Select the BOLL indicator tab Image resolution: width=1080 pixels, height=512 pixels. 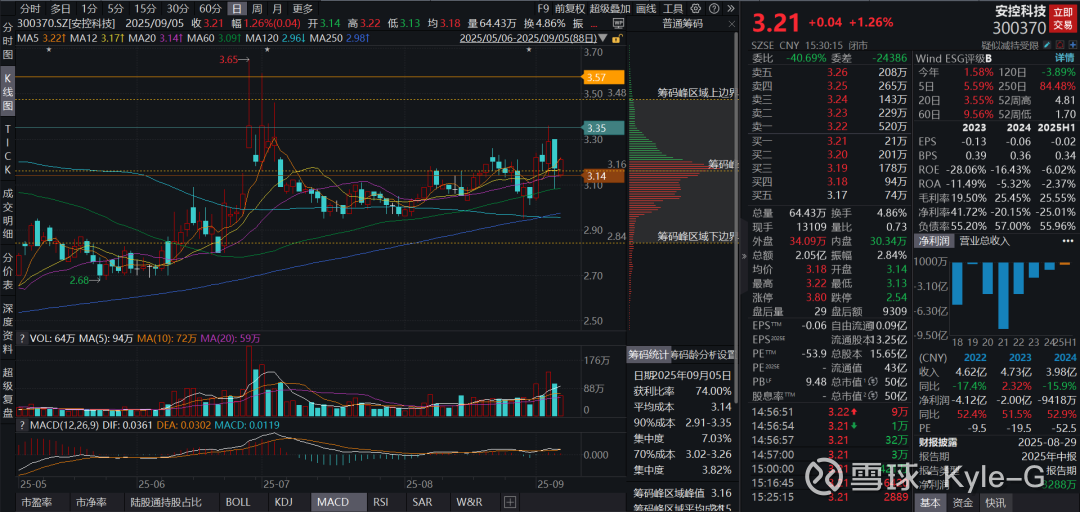238,502
